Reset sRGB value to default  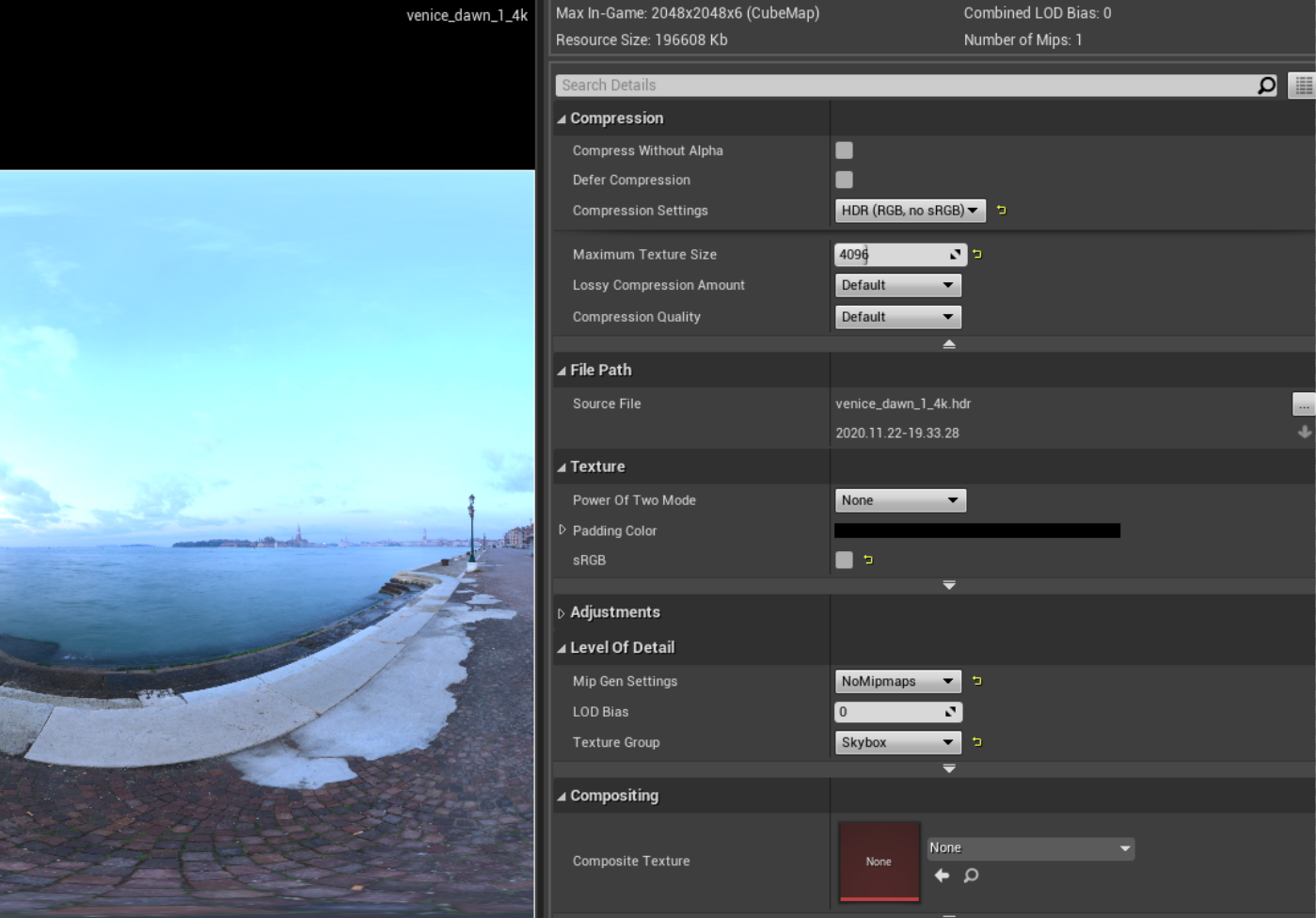tap(868, 561)
